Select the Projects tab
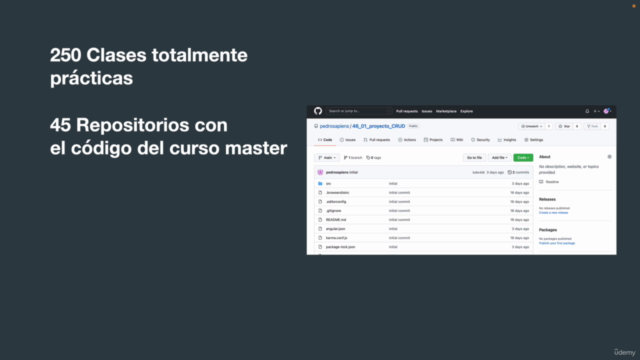This screenshot has height=360, width=640. [433, 140]
